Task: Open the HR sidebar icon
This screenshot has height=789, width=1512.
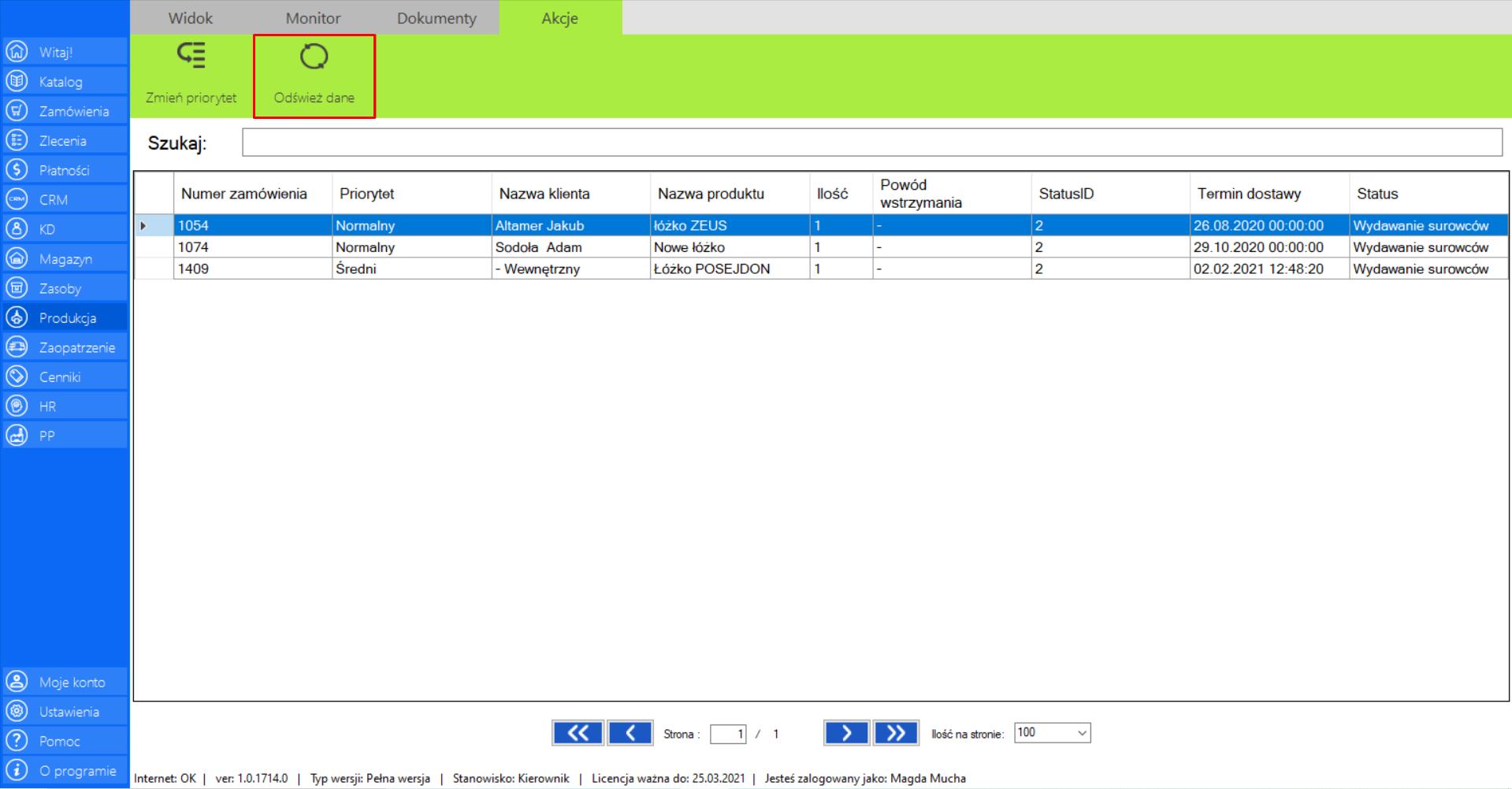Action: click(17, 406)
